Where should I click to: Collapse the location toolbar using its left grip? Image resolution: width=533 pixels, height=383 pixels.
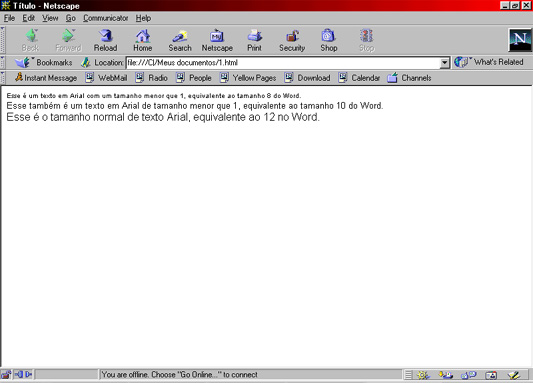pyautogui.click(x=3, y=63)
